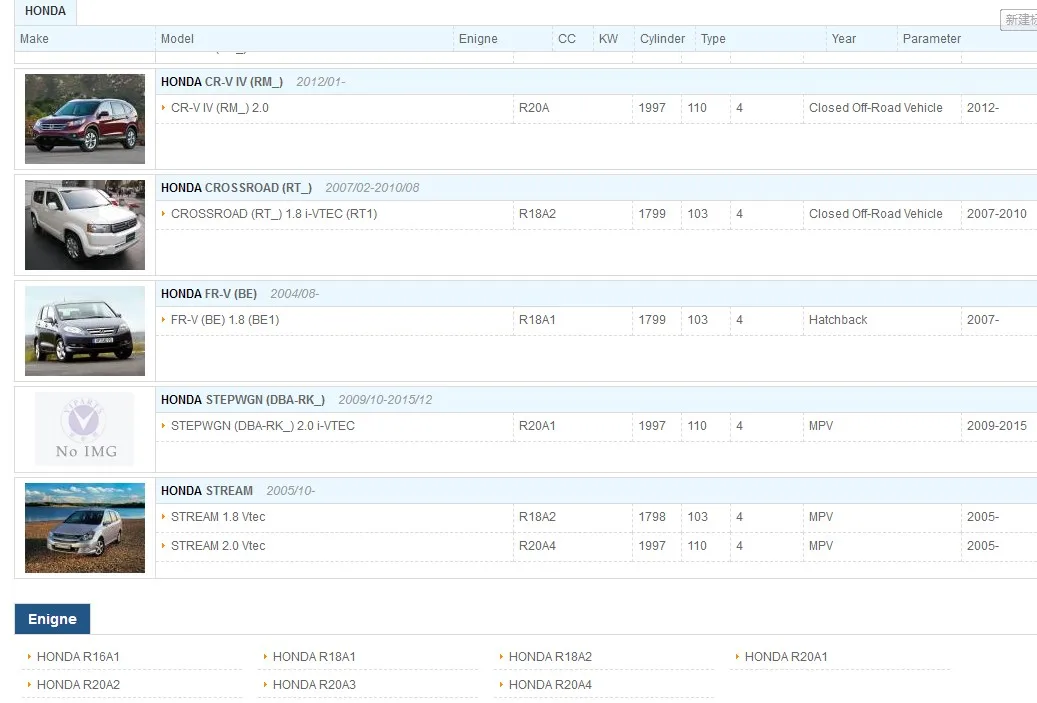Click the No IMG placeholder for STEPWGN
Screen dimensions: 1037x703
tap(85, 429)
